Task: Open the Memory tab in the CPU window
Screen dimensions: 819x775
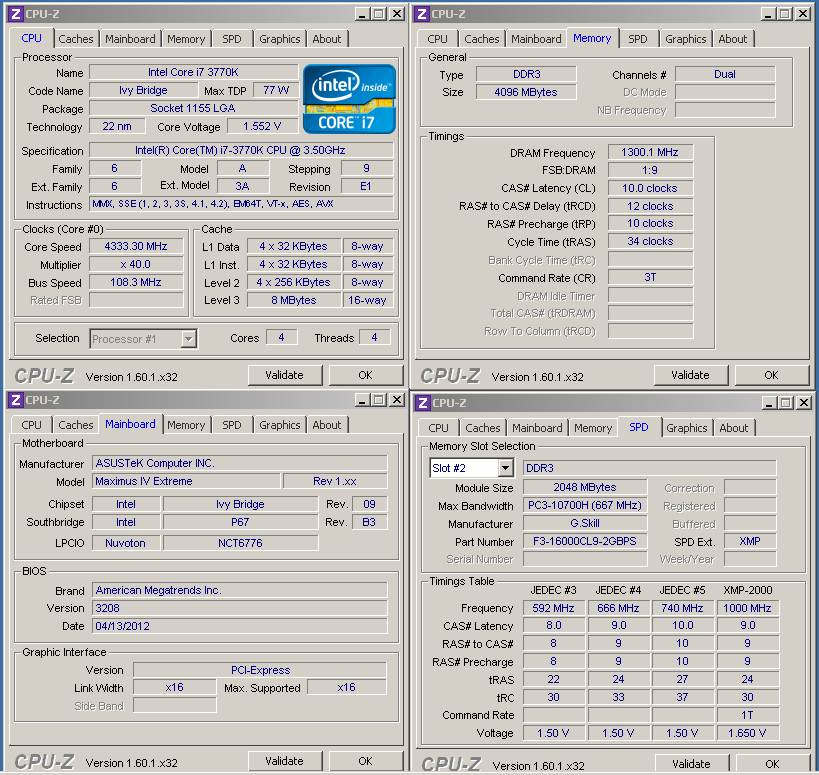Action: [186, 39]
